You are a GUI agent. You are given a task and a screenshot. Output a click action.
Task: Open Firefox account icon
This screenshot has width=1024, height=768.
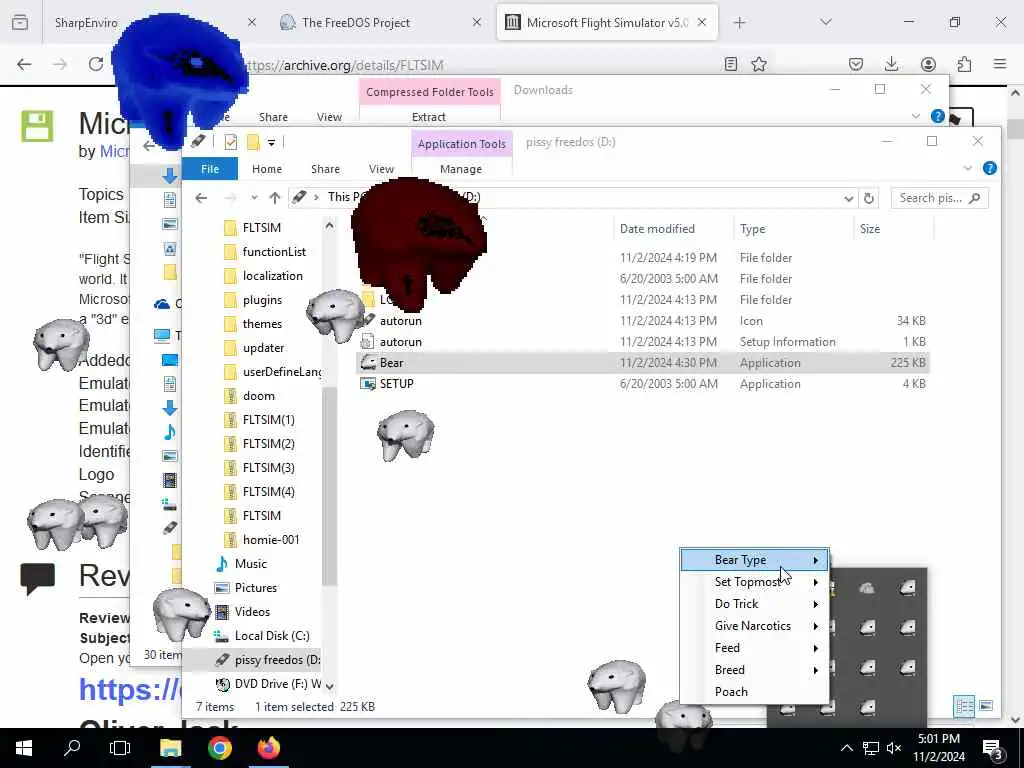[928, 64]
